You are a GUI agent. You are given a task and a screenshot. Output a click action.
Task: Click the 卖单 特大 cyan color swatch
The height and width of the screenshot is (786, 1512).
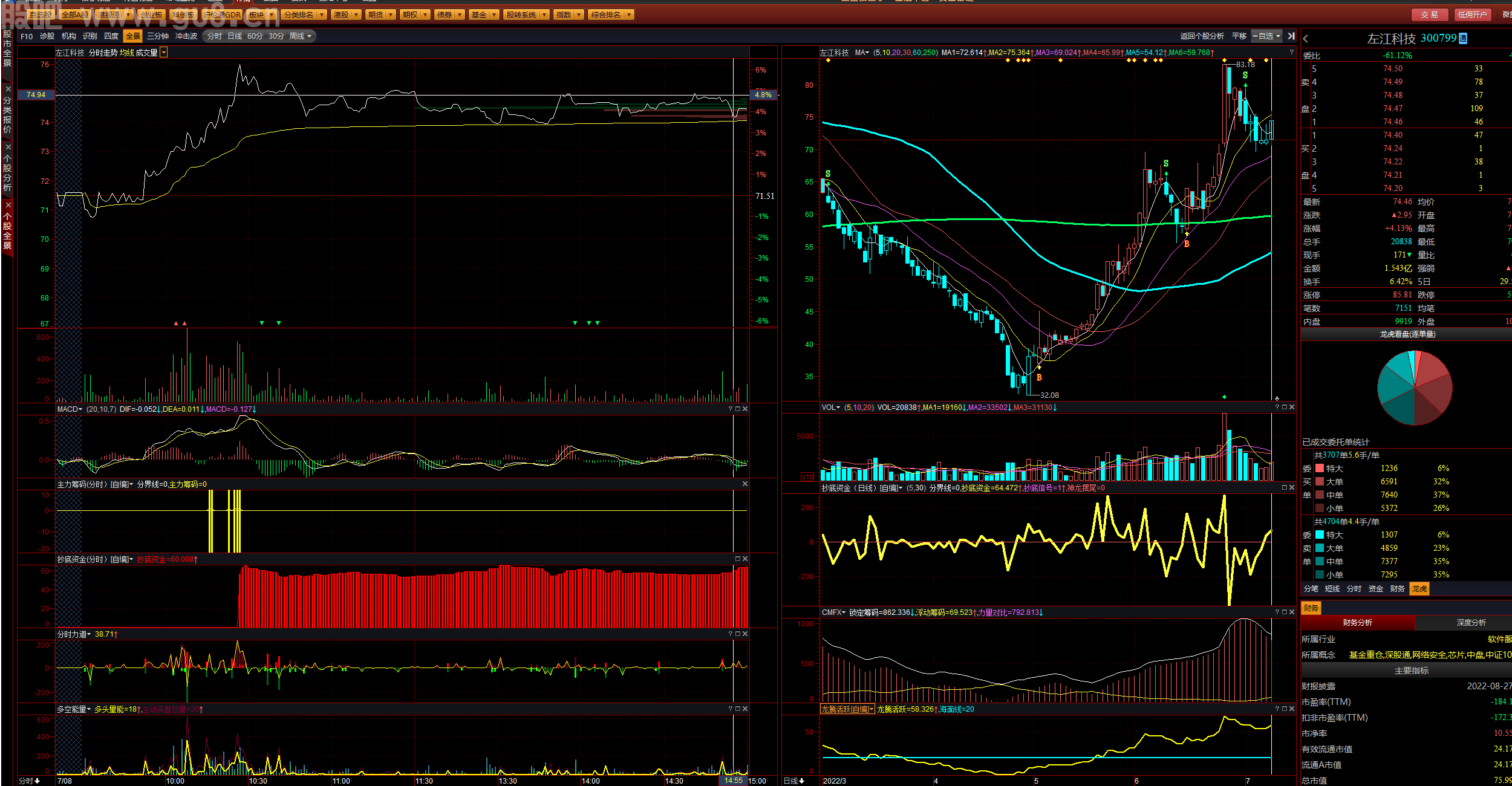pyautogui.click(x=1320, y=535)
